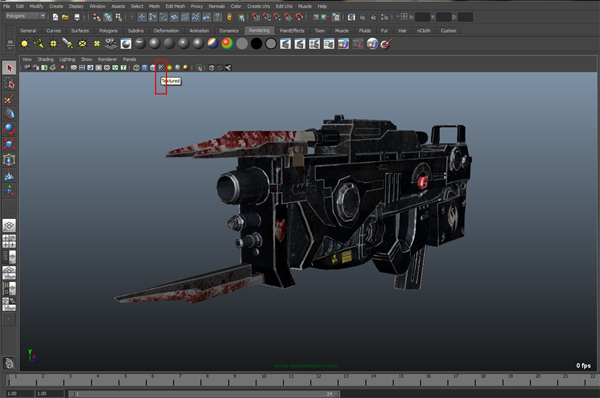Viewport: 600px width, 398px height.
Task: Create an ambient light from the shelf
Action: click(24, 44)
